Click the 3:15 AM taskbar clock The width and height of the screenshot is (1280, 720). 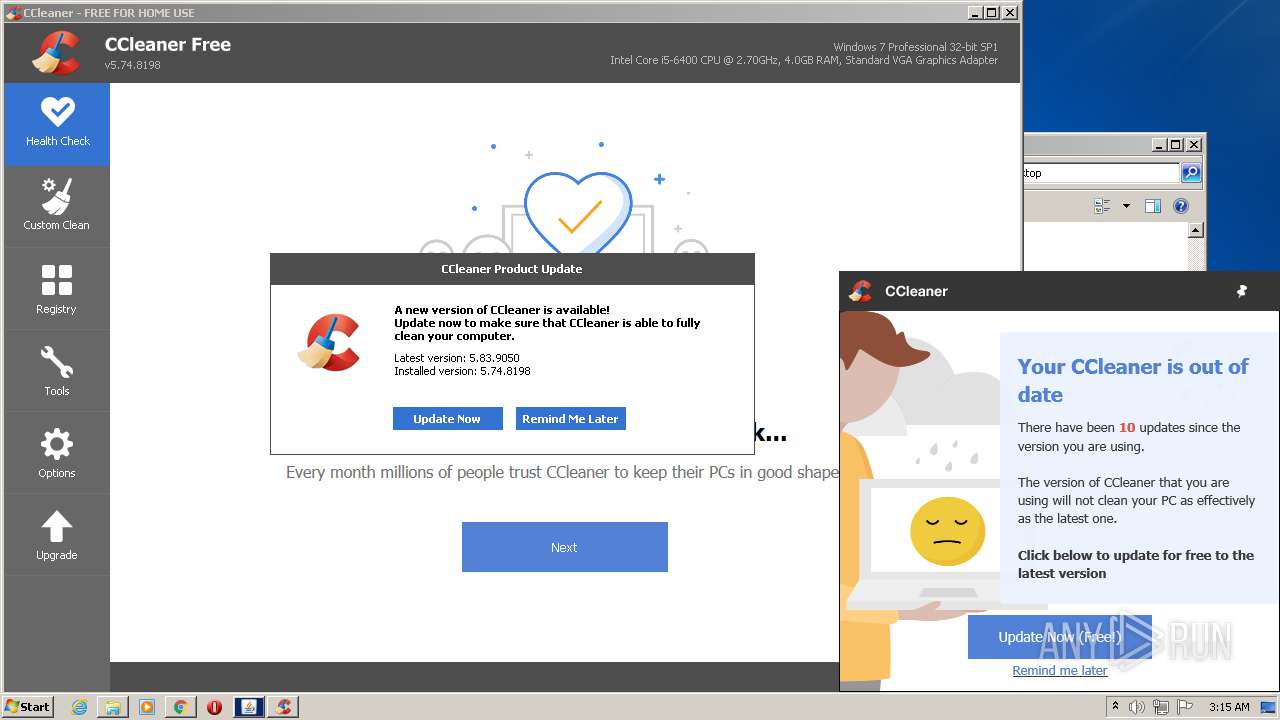click(x=1229, y=707)
